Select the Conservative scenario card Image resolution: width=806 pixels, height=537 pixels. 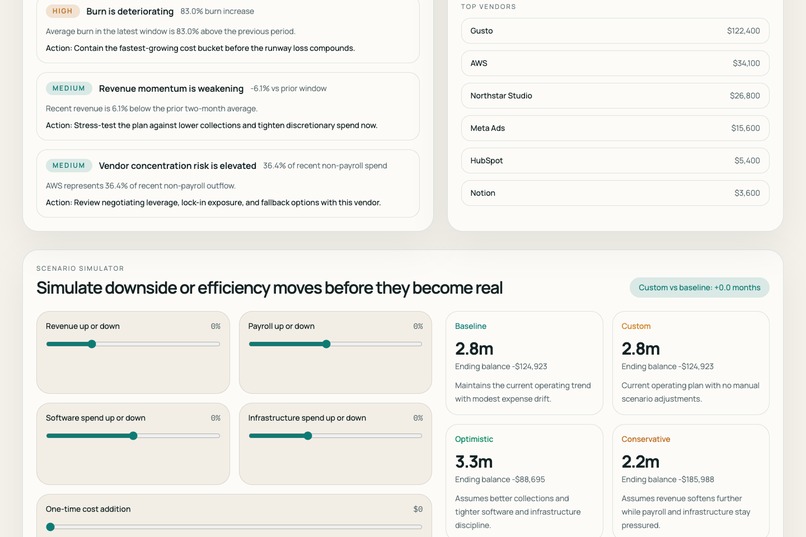pyautogui.click(x=690, y=480)
